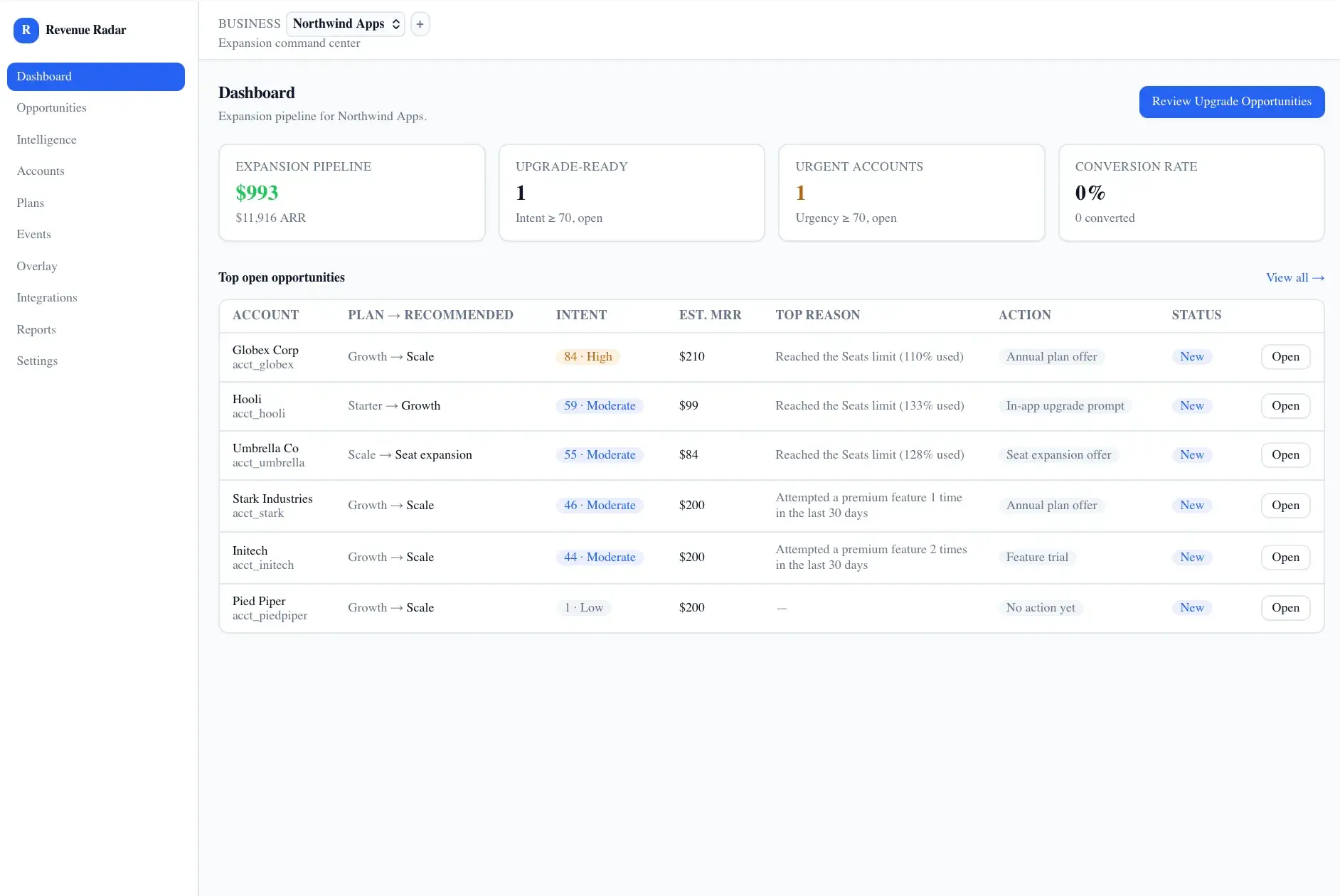This screenshot has height=896, width=1340.
Task: Click the 55 · Moderate intent badge
Action: click(600, 455)
